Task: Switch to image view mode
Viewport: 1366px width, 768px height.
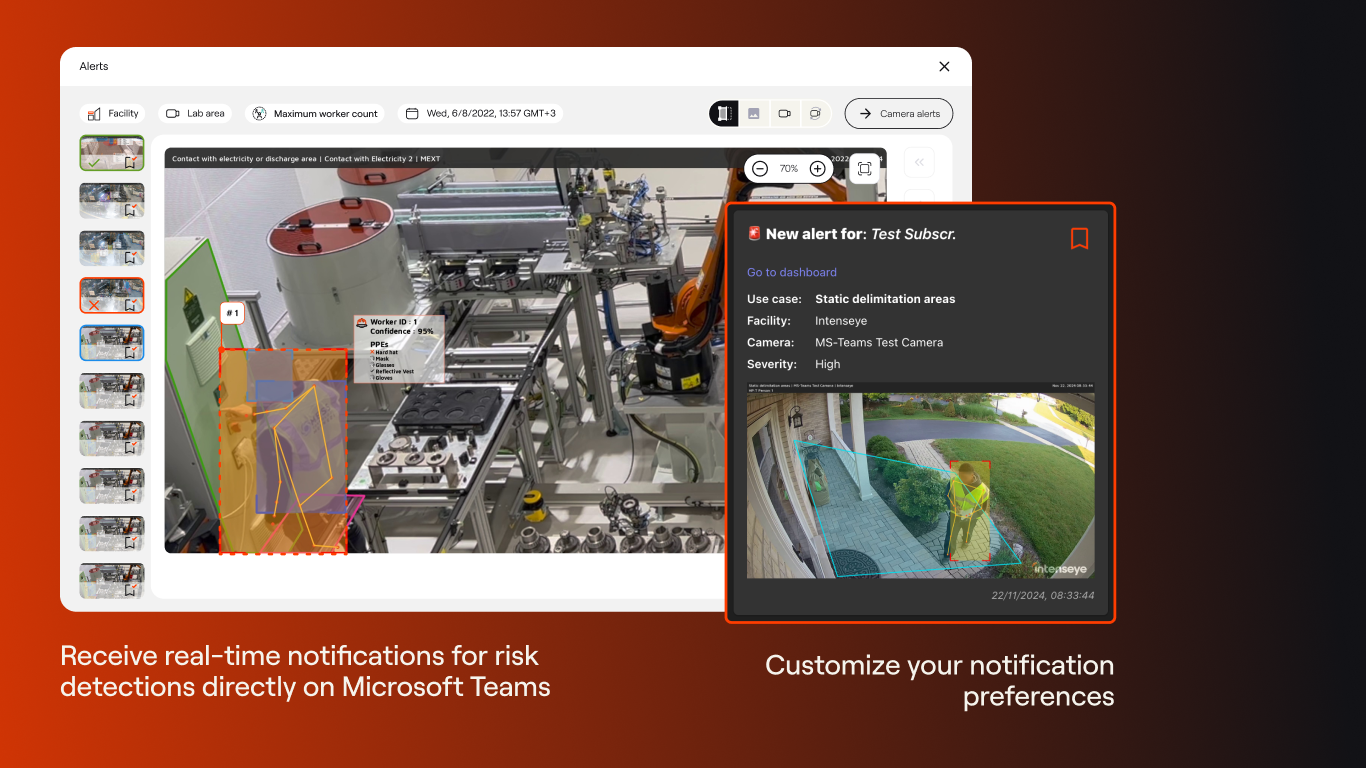Action: (x=754, y=114)
